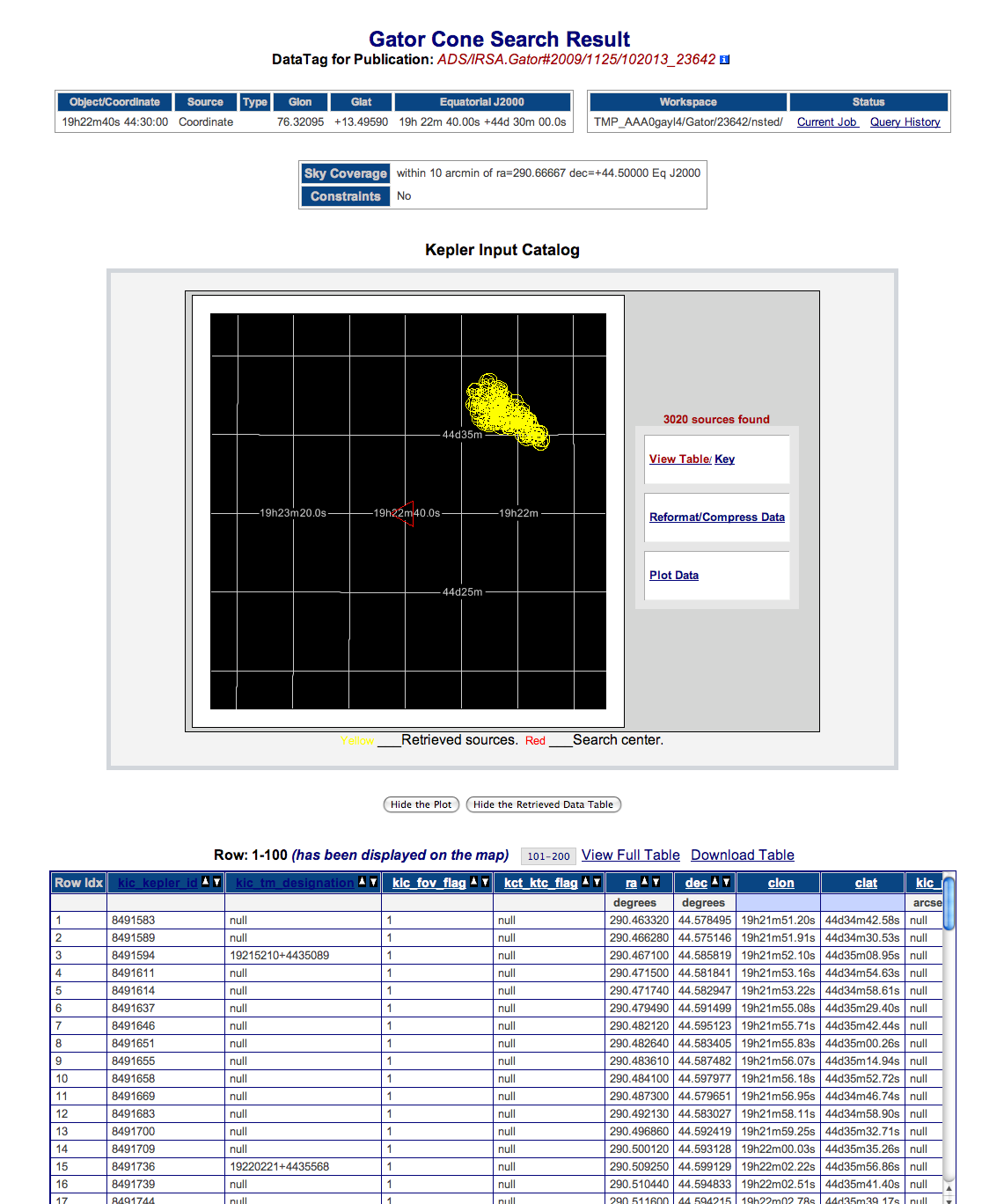Open the Current Job status link
The image size is (1004, 1204).
(827, 122)
